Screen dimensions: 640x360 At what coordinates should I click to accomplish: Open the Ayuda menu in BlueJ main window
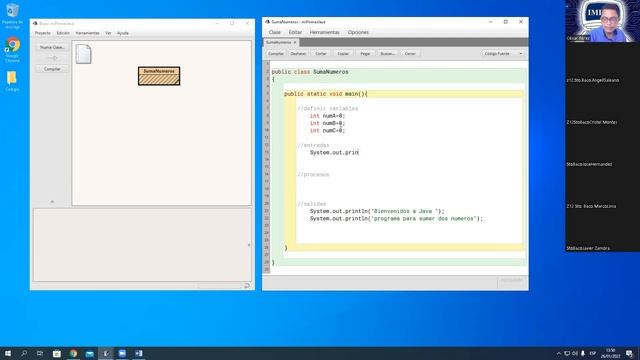click(123, 33)
